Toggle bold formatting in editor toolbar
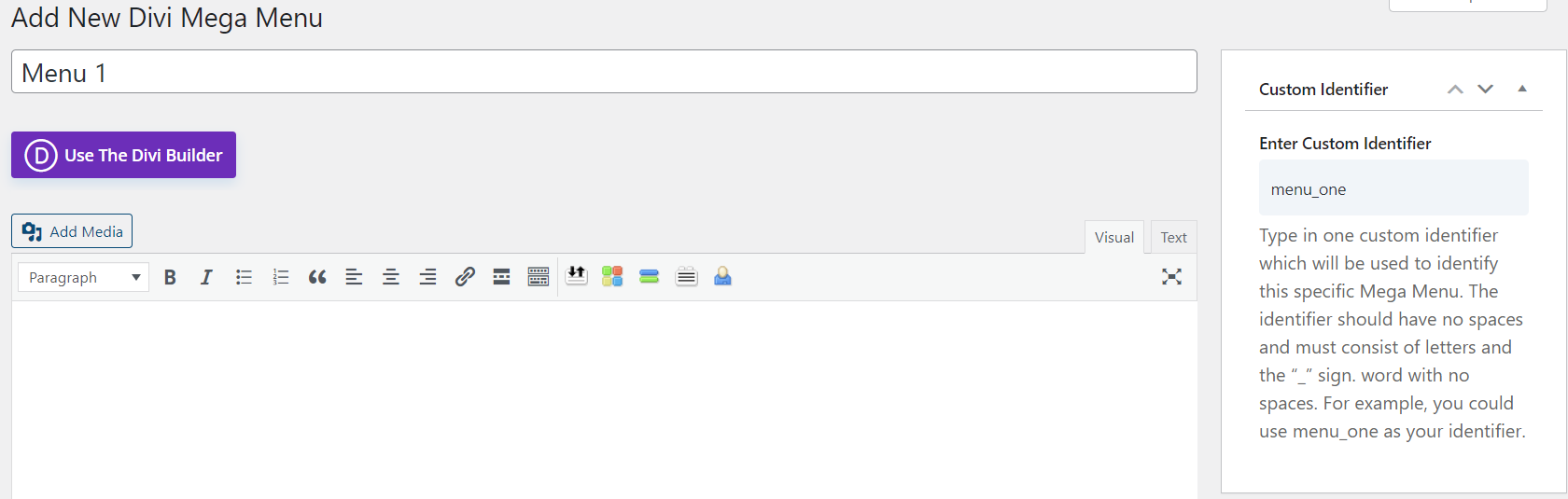The image size is (1568, 499). click(x=170, y=277)
